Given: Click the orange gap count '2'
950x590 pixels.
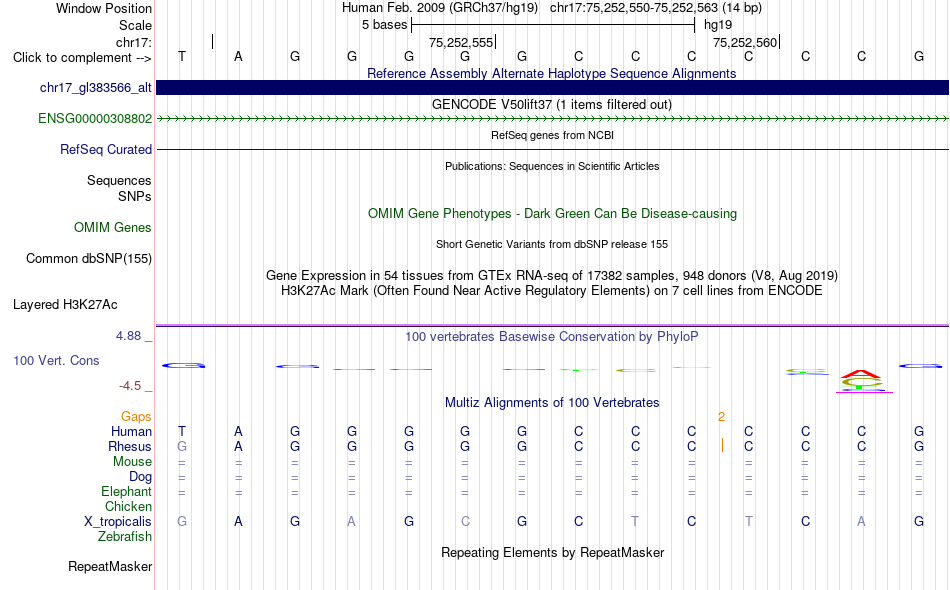Looking at the screenshot, I should click(x=721, y=417).
